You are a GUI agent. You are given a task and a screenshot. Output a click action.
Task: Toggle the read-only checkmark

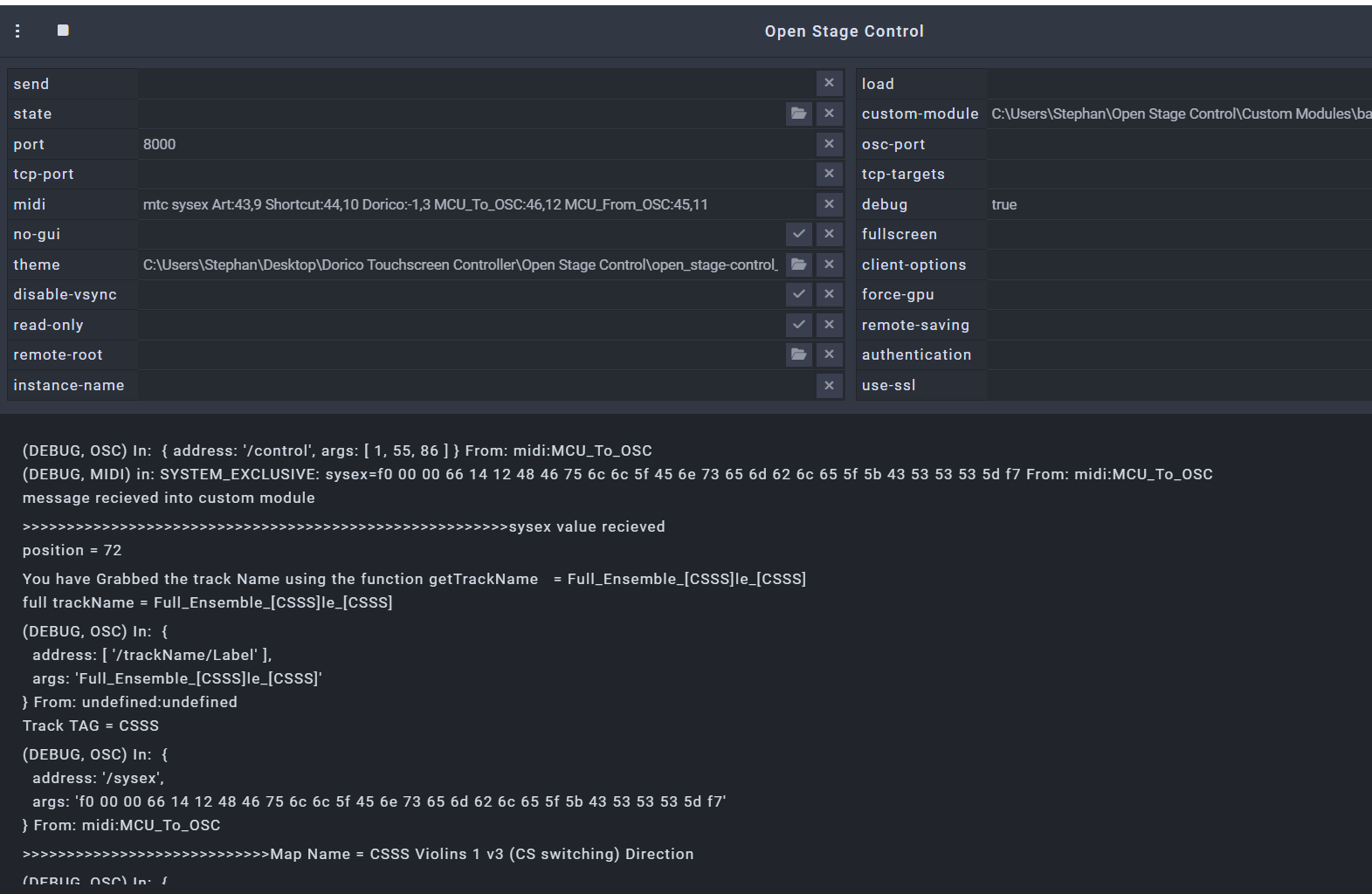(798, 325)
